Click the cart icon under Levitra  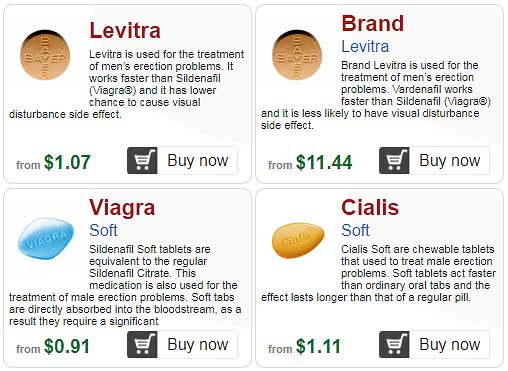click(142, 160)
